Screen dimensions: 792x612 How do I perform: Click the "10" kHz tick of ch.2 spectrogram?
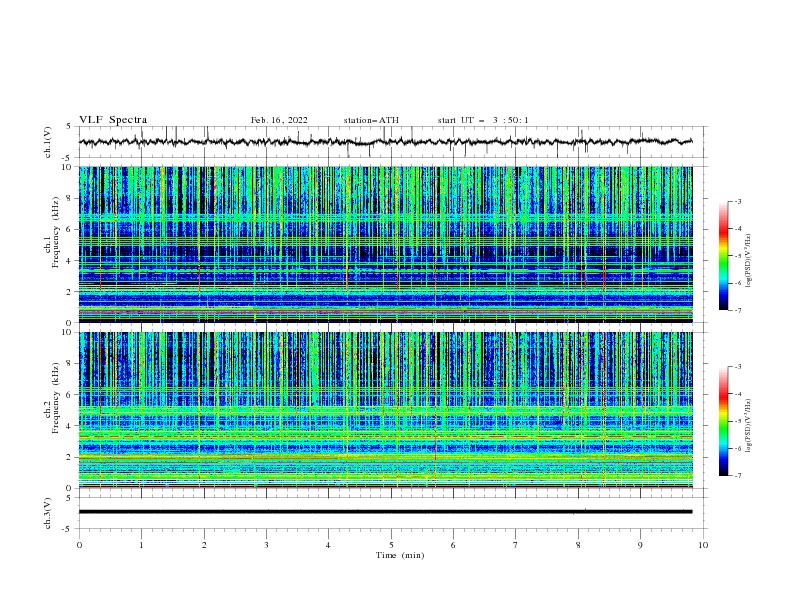[x=68, y=332]
